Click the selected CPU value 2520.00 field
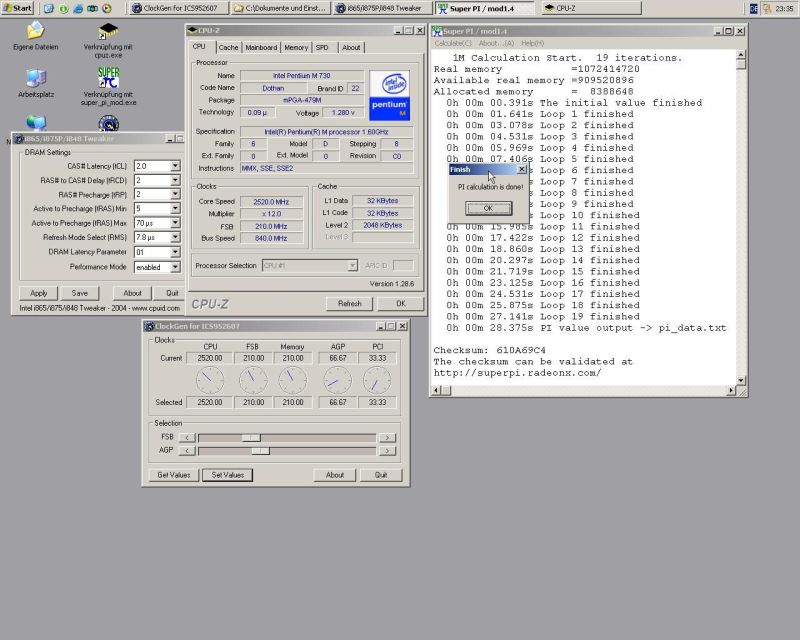Image resolution: width=800 pixels, height=640 pixels. (210, 402)
